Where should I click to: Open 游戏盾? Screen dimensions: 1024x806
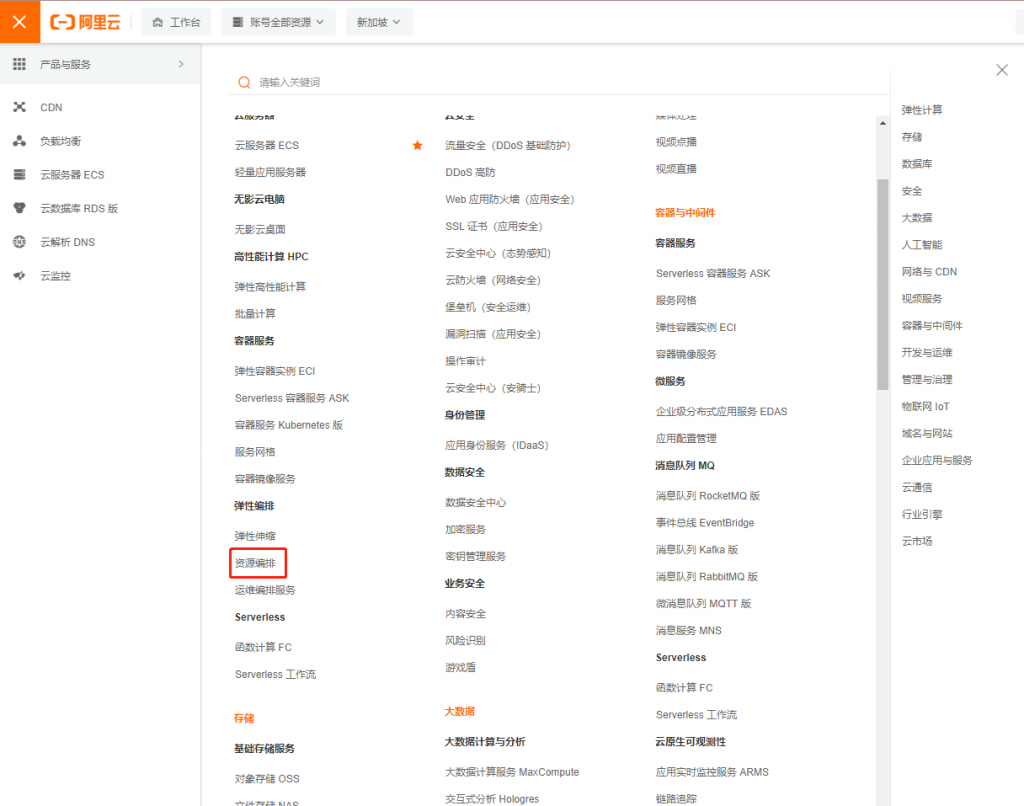[x=460, y=668]
